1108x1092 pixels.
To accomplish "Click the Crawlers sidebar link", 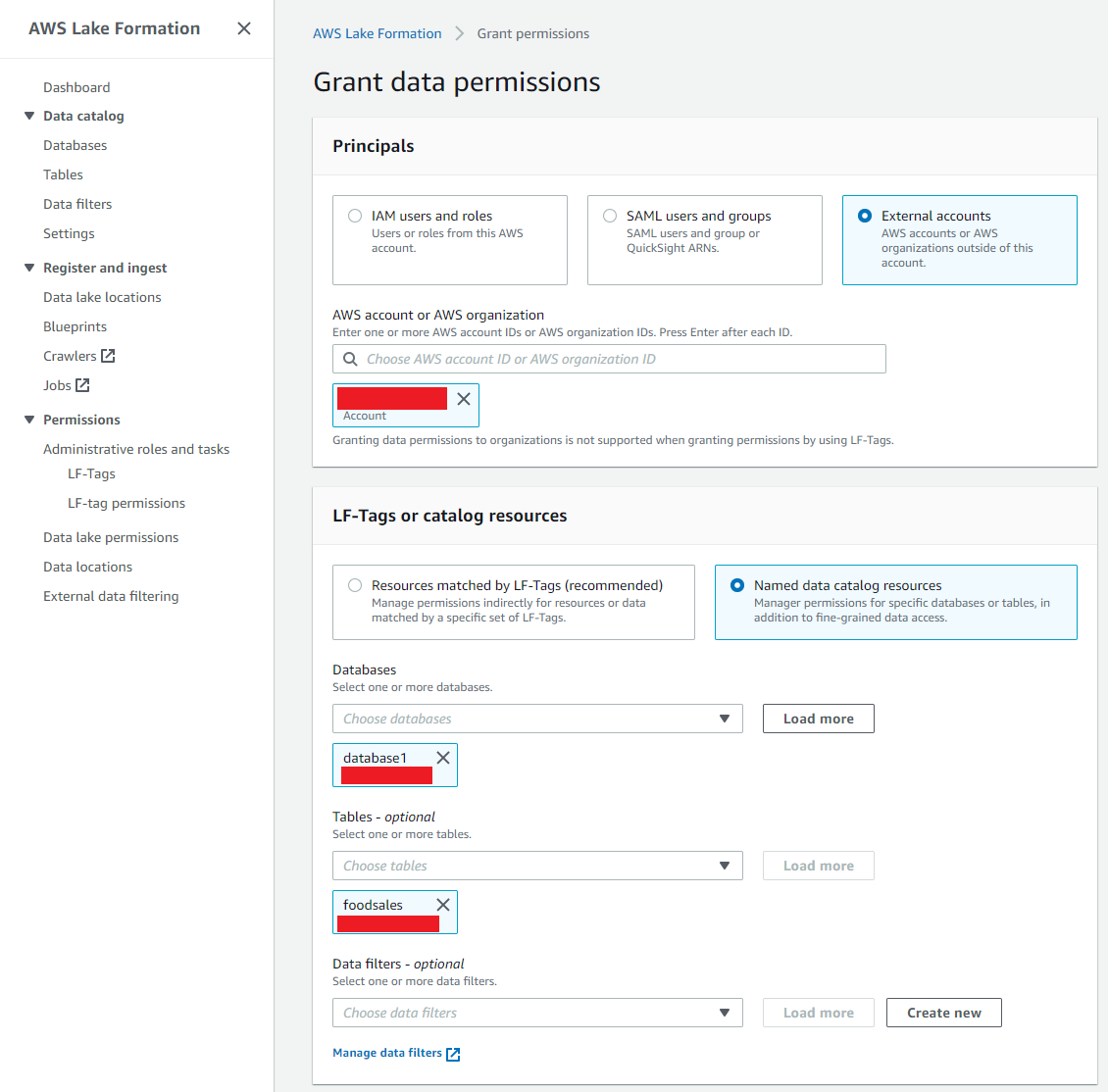I will pyautogui.click(x=70, y=356).
